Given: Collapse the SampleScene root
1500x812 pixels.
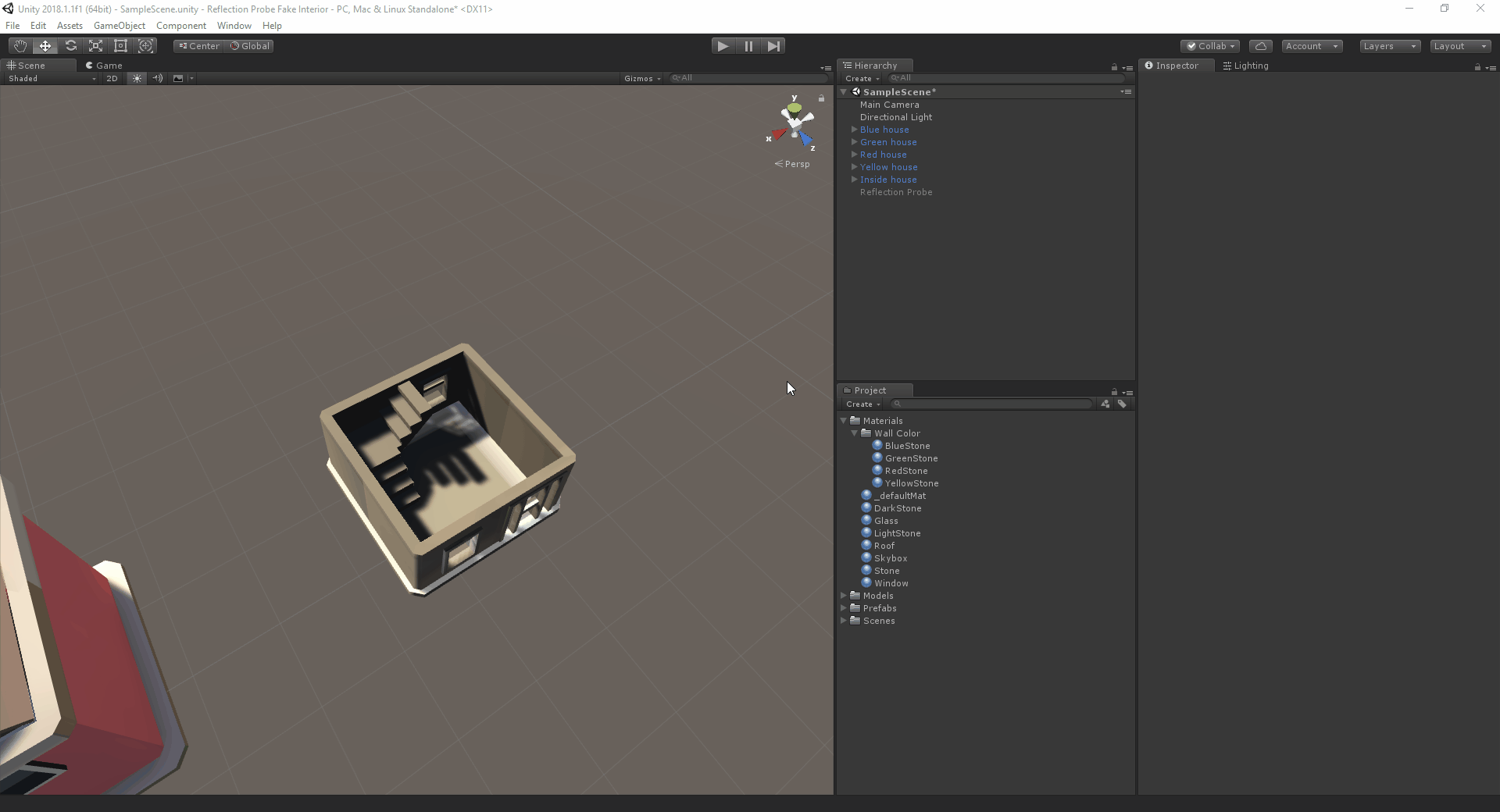Looking at the screenshot, I should pyautogui.click(x=844, y=91).
